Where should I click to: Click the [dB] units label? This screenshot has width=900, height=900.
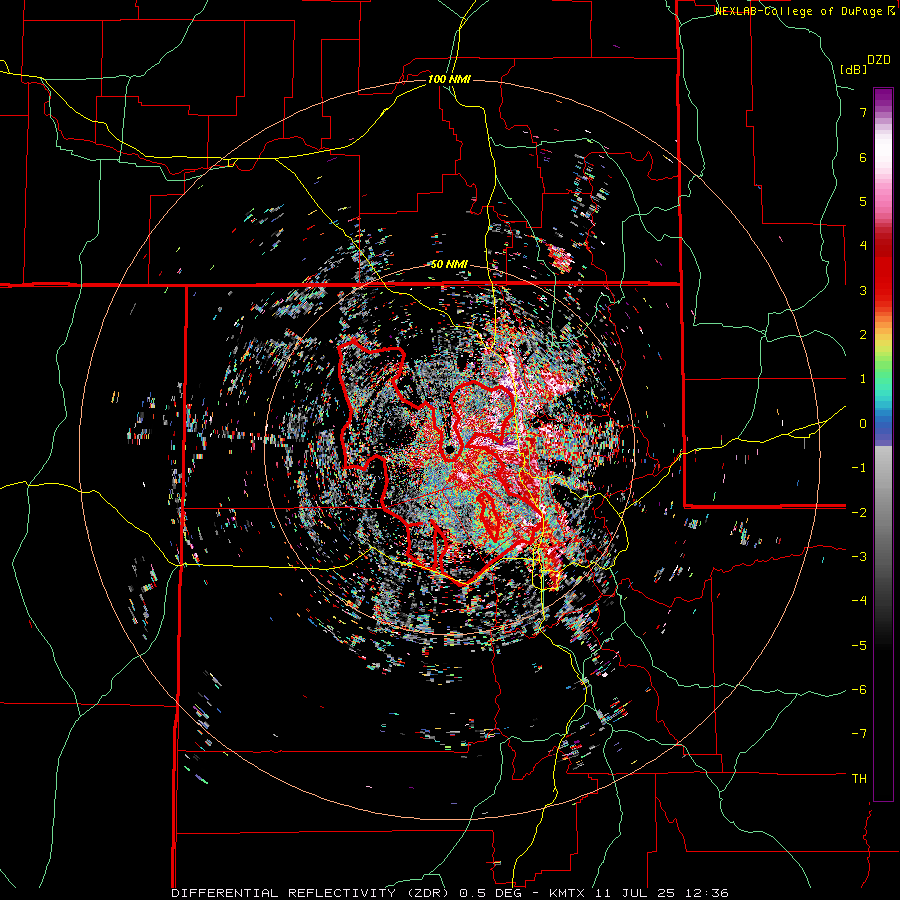(x=854, y=69)
